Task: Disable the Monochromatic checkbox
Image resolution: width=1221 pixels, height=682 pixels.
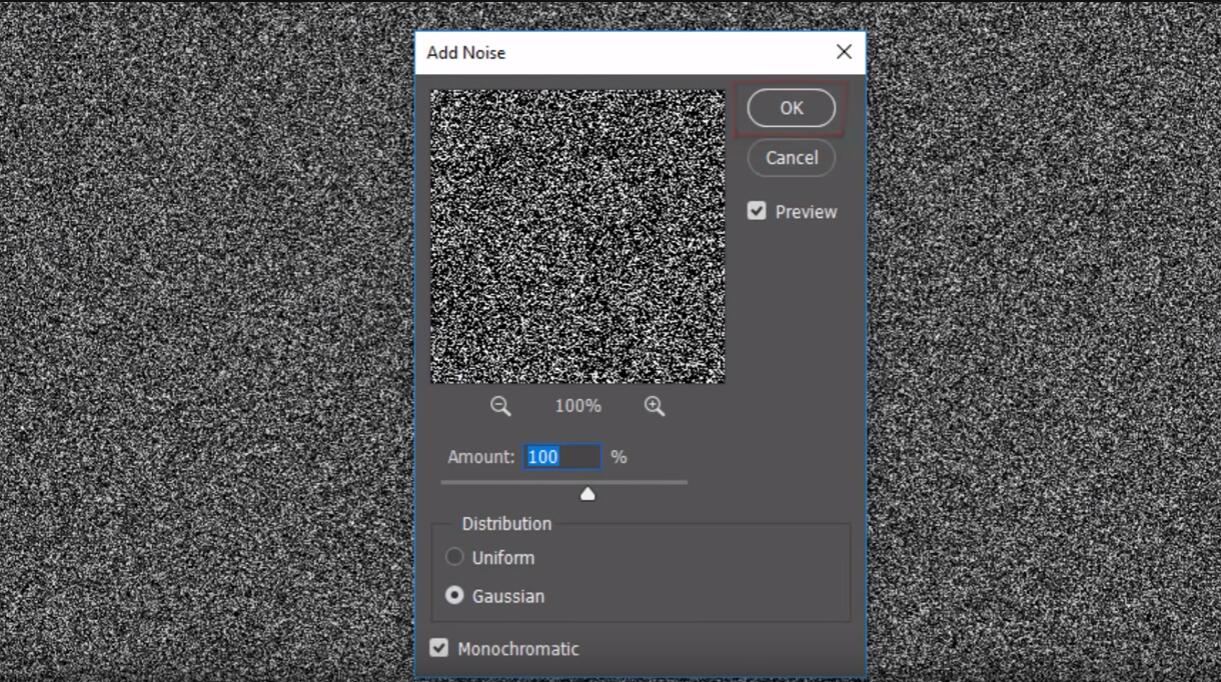Action: coord(439,648)
